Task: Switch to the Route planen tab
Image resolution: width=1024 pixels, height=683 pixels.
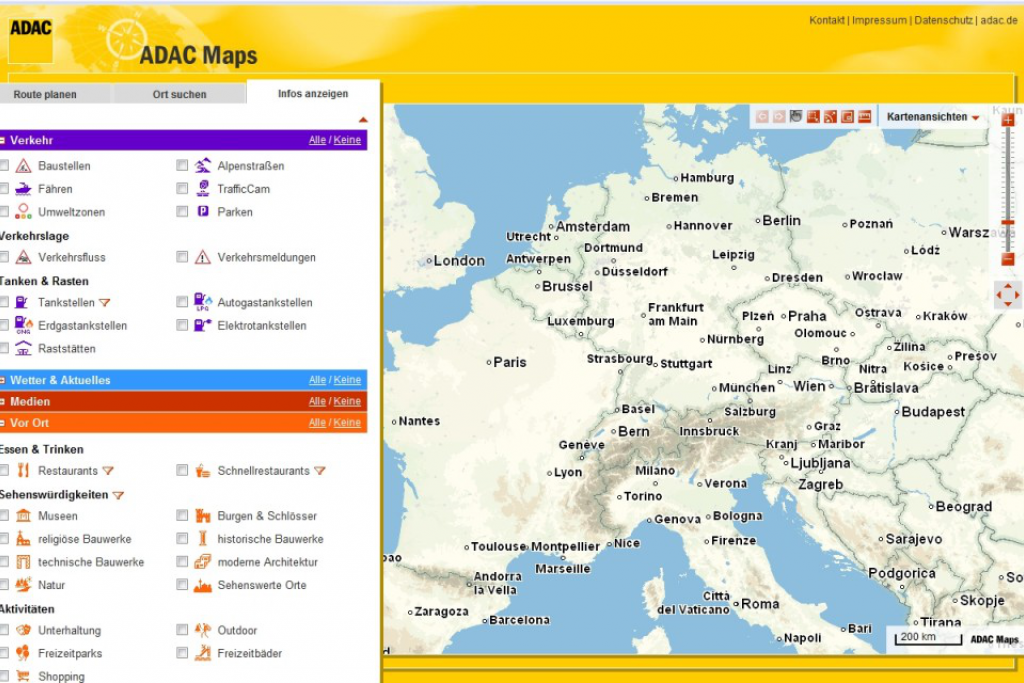Action: coord(45,95)
